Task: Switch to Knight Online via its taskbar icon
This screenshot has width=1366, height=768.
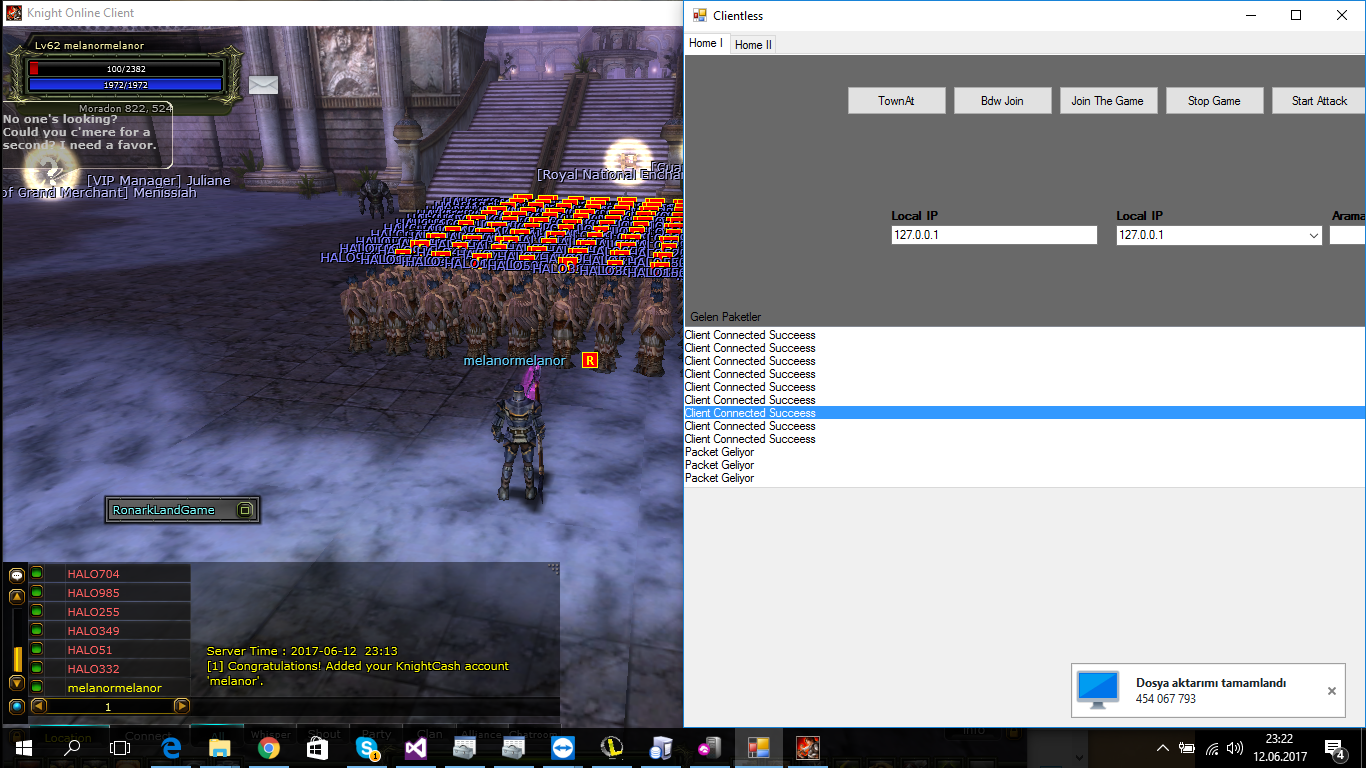Action: coord(808,747)
